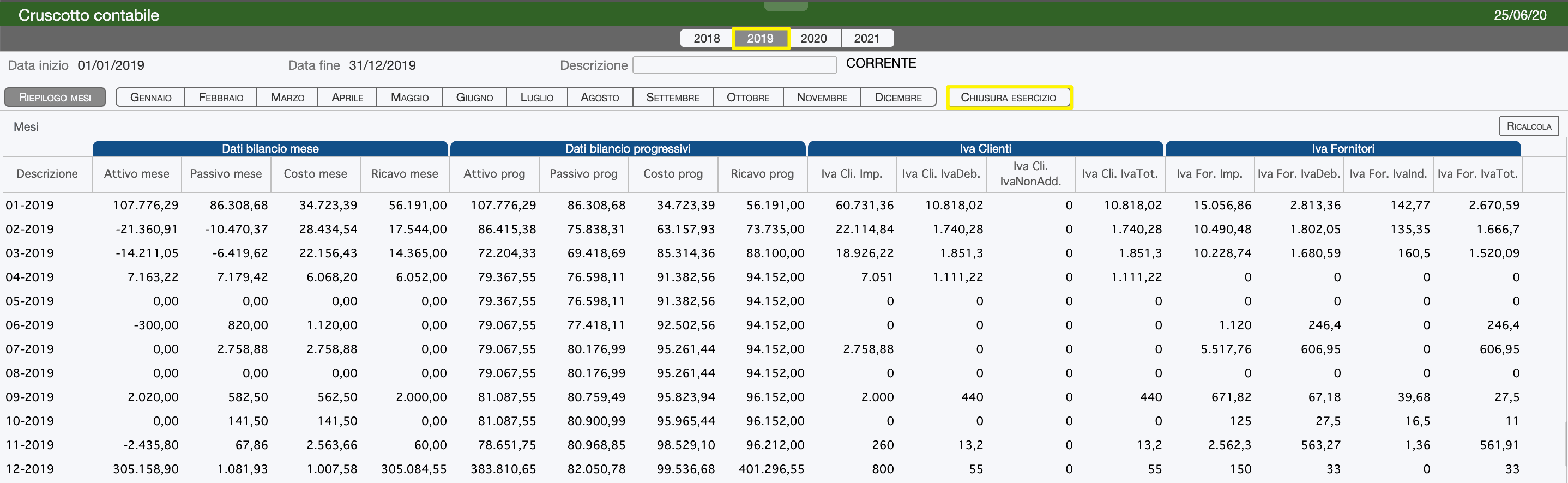Select the 12-2019 row label
Viewport: 1568px width, 483px height.
click(30, 469)
